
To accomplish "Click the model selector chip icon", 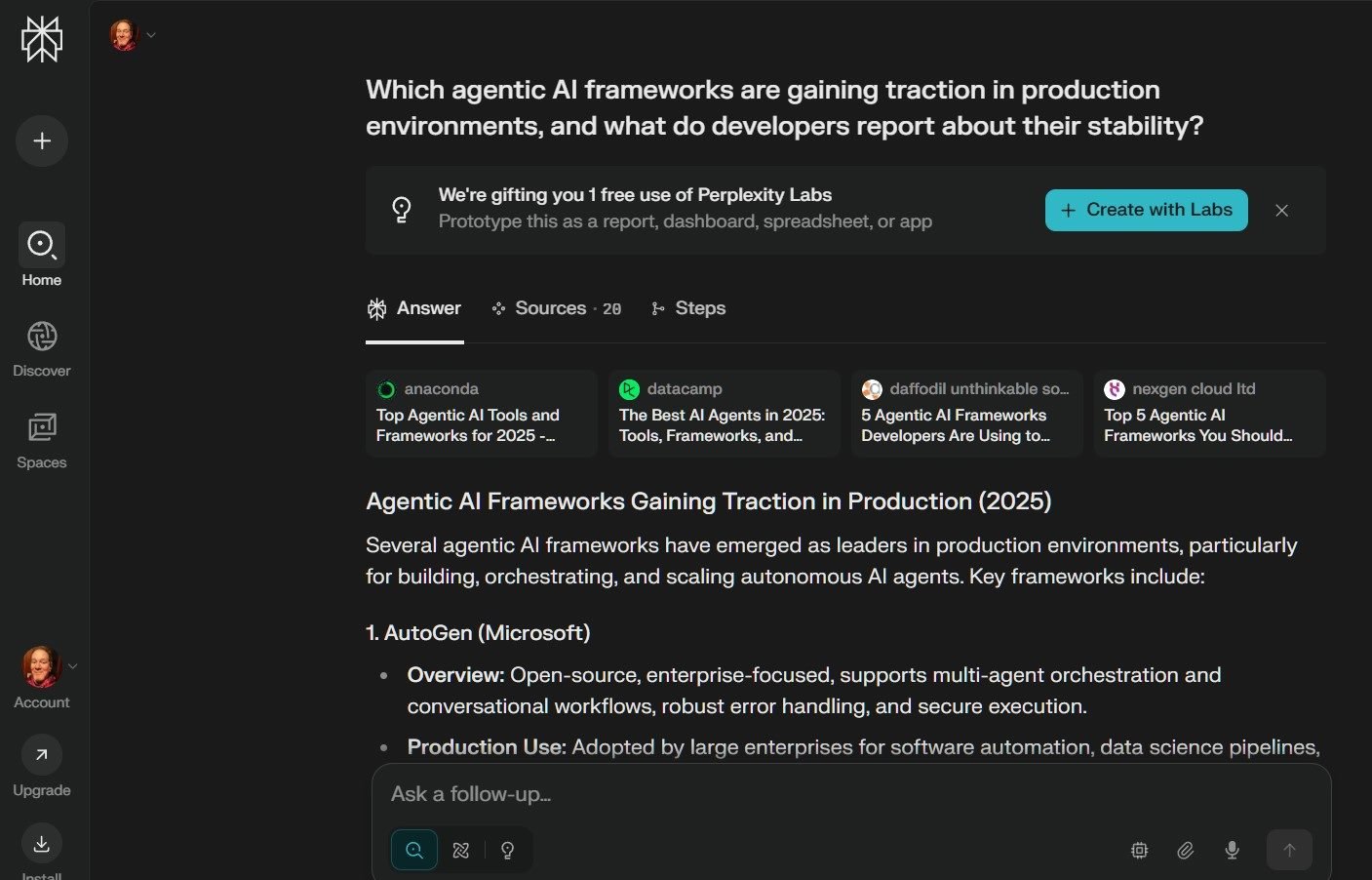I will point(1139,851).
